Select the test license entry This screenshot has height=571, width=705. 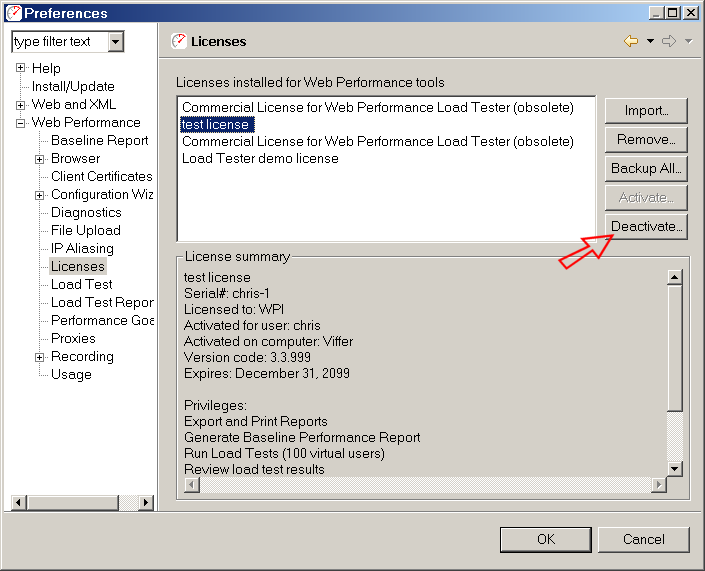[x=218, y=125]
